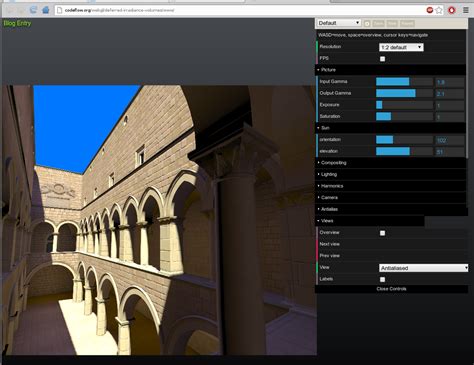The width and height of the screenshot is (474, 365).
Task: Click the New preset button
Action: tap(392, 23)
